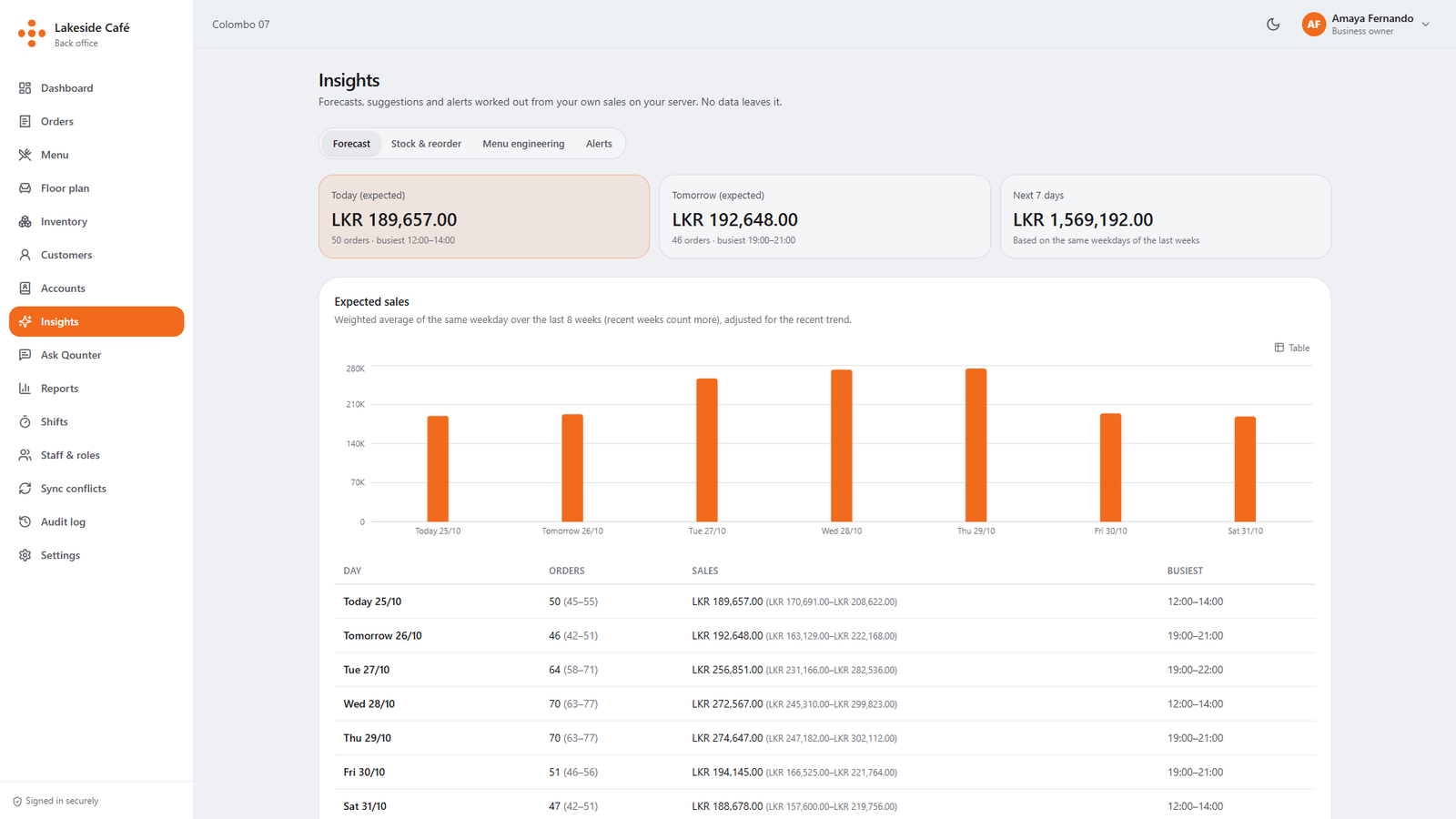Toggle dark mode moon icon

(1273, 25)
